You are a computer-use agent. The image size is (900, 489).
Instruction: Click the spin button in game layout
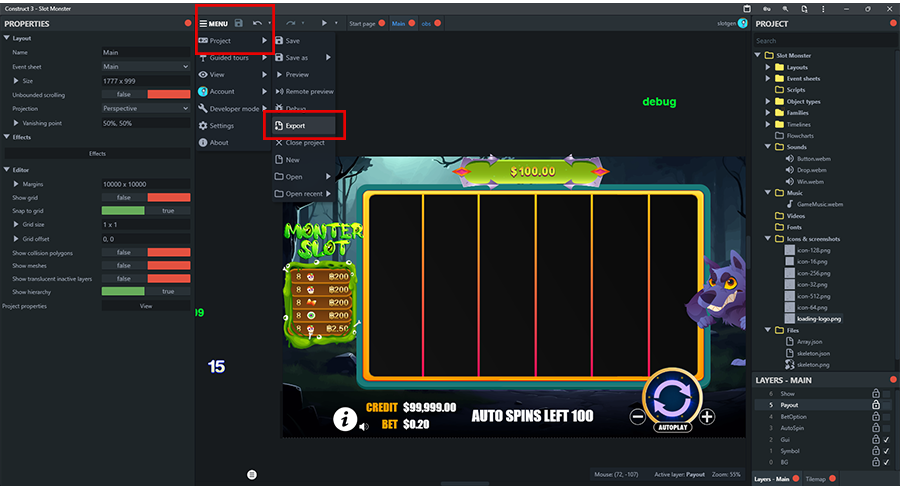click(x=673, y=399)
